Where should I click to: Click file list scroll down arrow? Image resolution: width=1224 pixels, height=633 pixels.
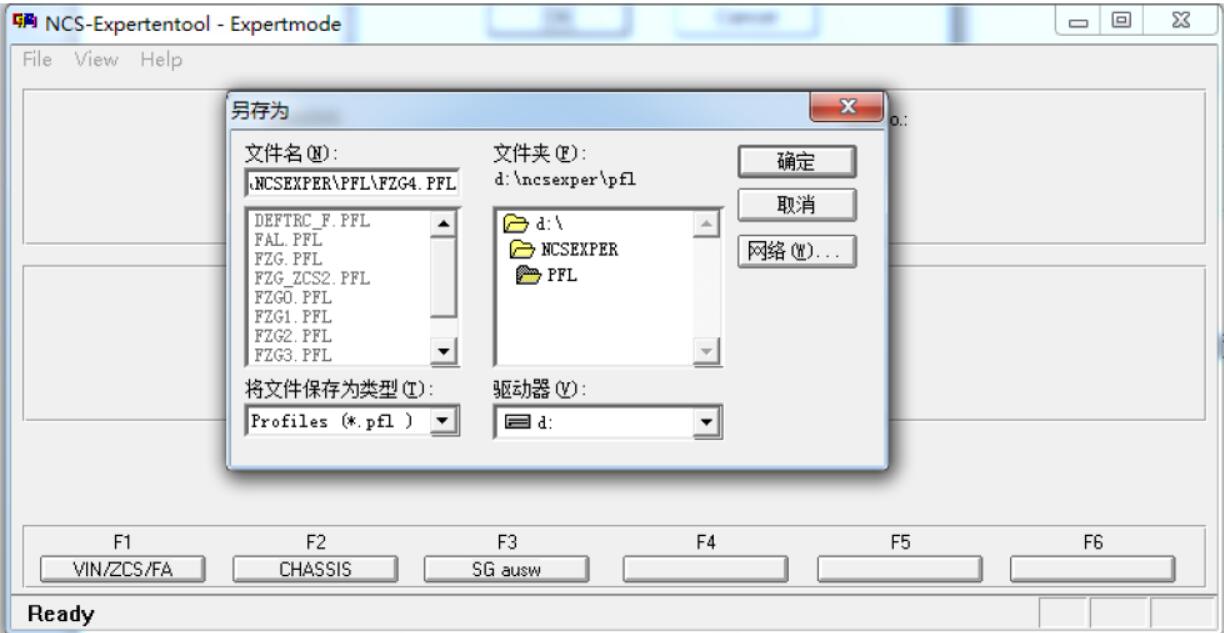(x=444, y=350)
